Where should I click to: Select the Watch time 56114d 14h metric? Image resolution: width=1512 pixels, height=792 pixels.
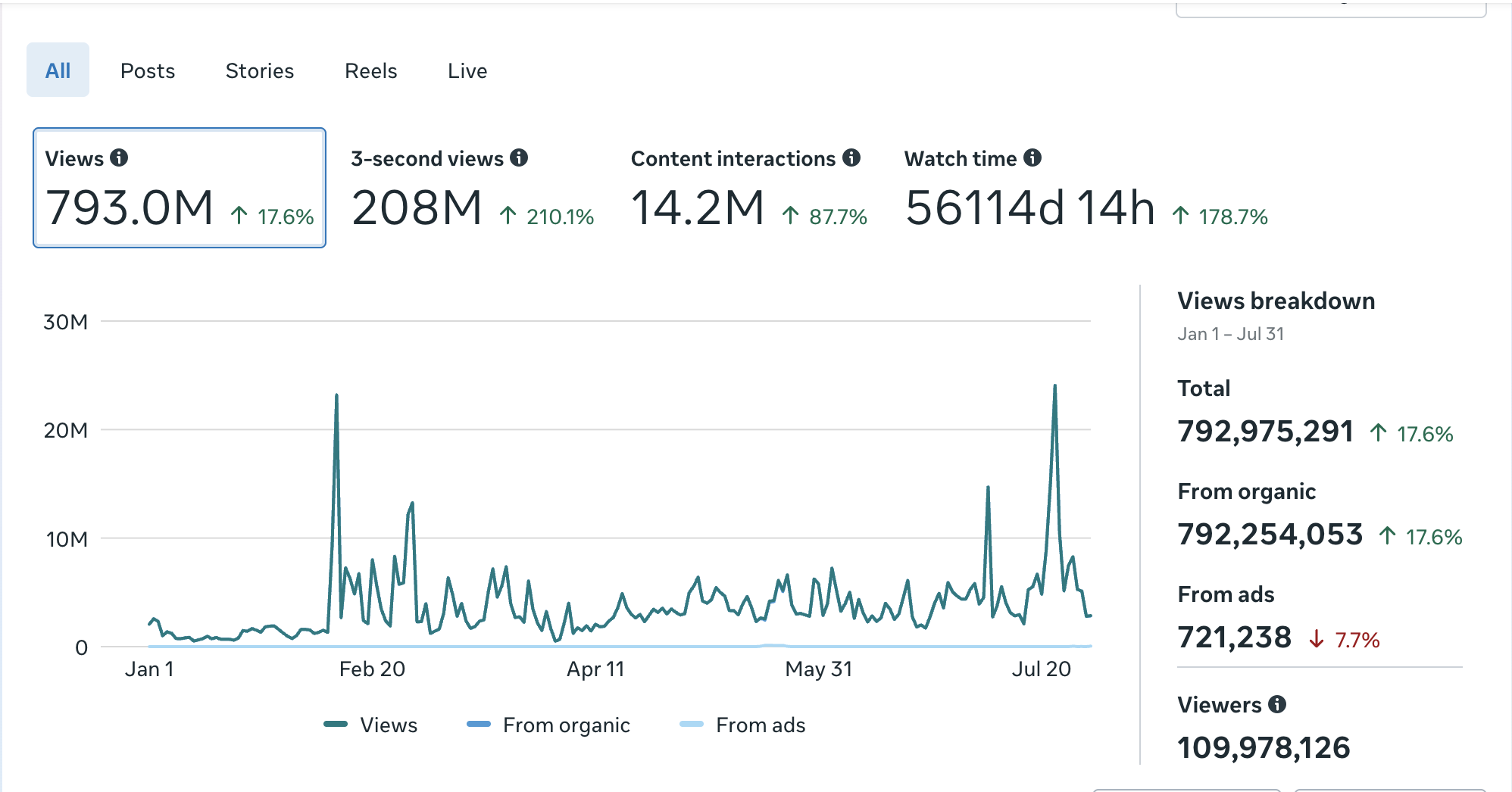pos(1086,189)
